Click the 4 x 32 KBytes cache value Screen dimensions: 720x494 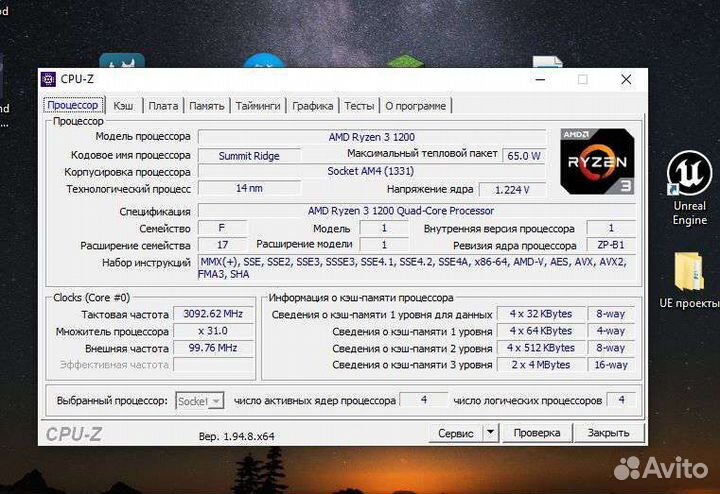(x=541, y=314)
